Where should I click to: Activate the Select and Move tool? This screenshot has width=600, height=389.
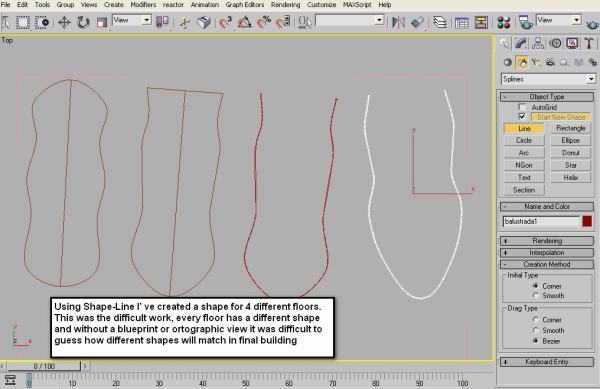pos(64,23)
